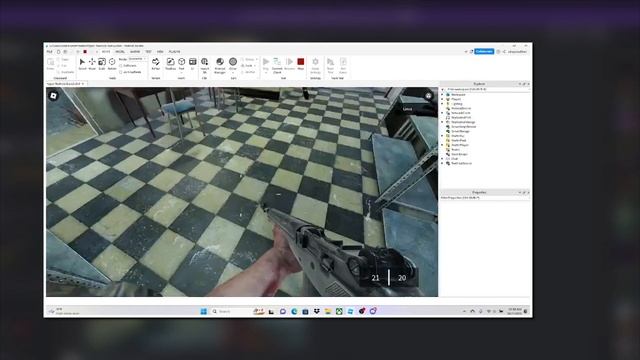Open the FILE menu
The height and width of the screenshot is (360, 640).
[49, 52]
